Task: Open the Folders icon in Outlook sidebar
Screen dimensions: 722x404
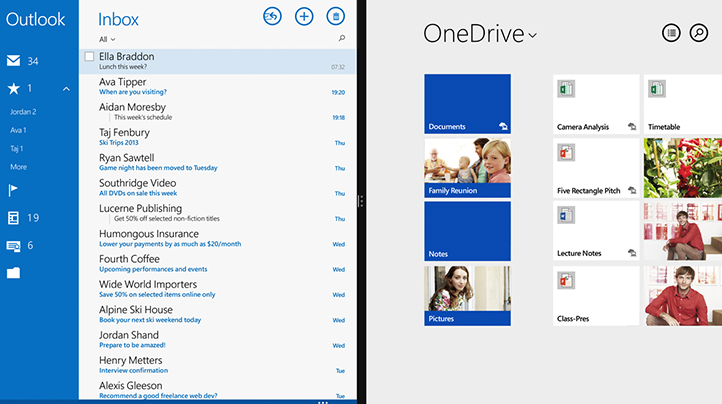Action: (x=14, y=272)
